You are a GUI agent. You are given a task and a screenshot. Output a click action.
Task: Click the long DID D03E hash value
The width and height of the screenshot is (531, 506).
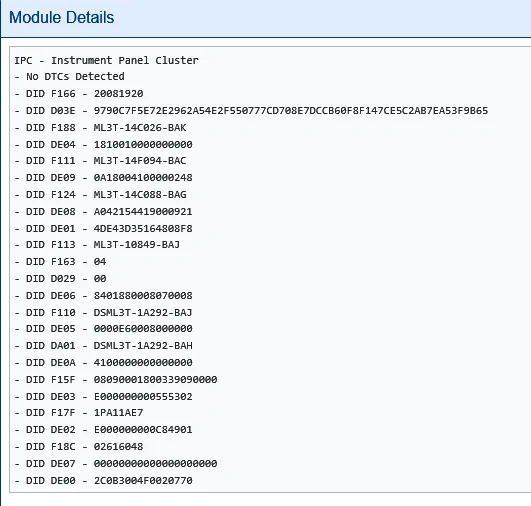291,111
